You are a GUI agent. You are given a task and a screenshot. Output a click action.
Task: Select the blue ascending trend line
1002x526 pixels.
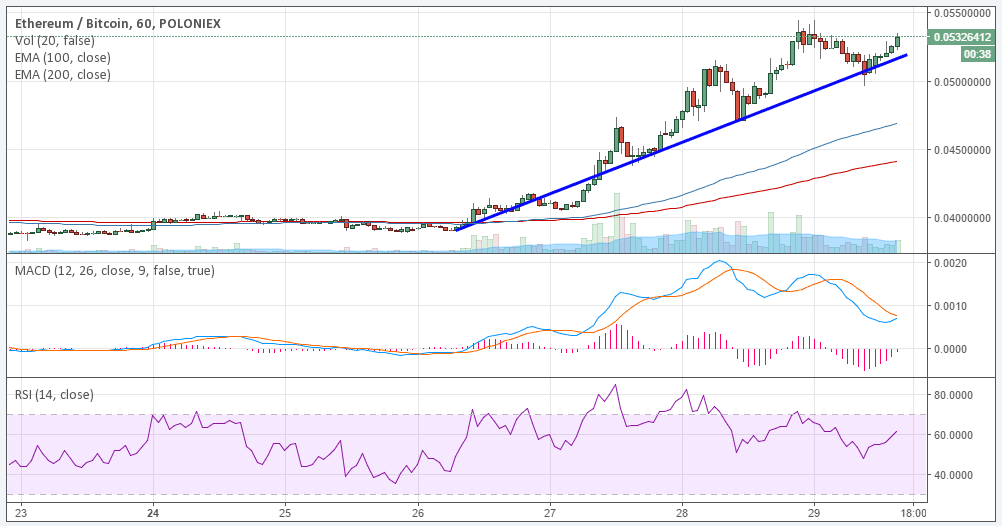click(x=681, y=142)
